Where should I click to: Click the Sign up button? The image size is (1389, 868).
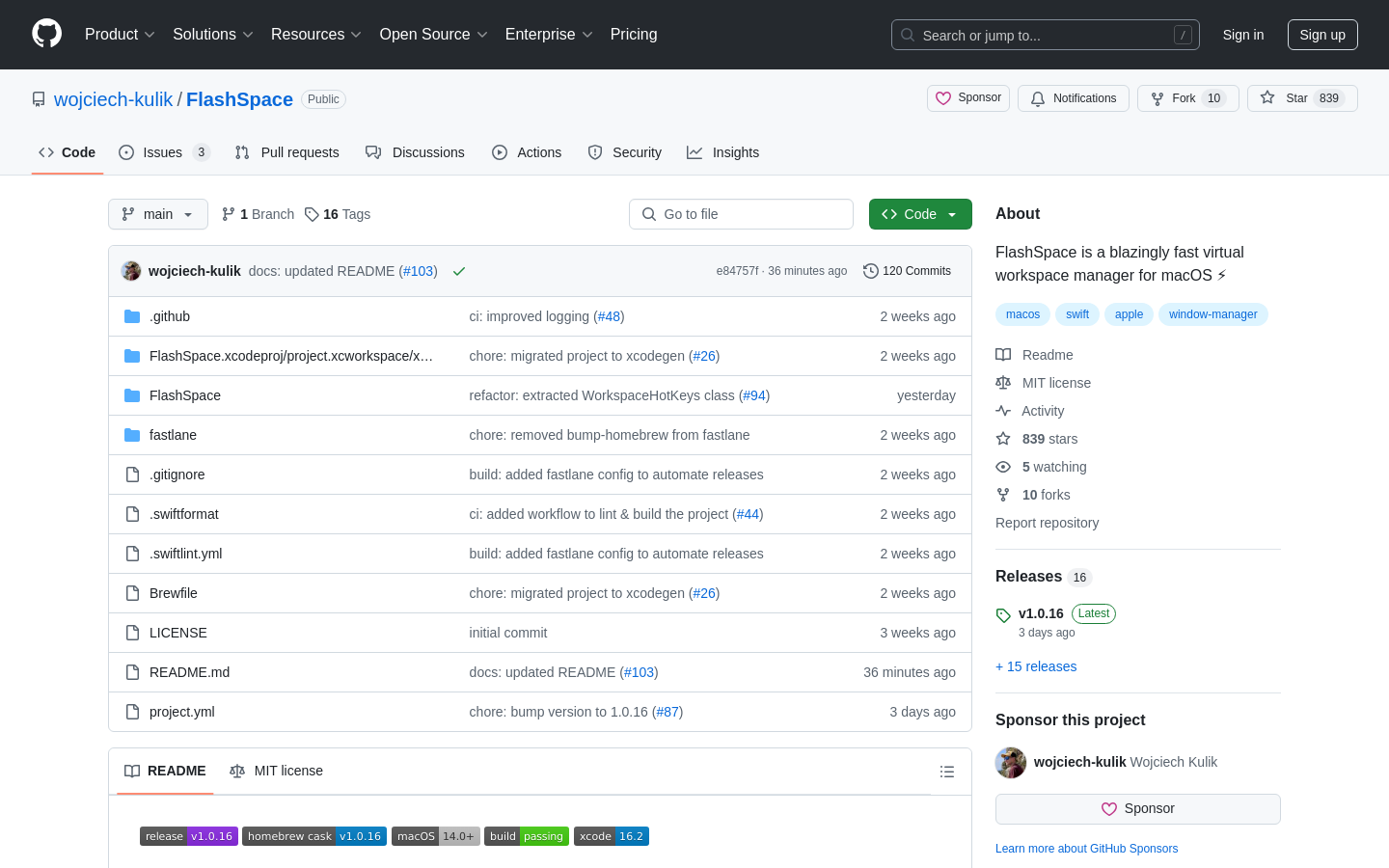[x=1322, y=35]
